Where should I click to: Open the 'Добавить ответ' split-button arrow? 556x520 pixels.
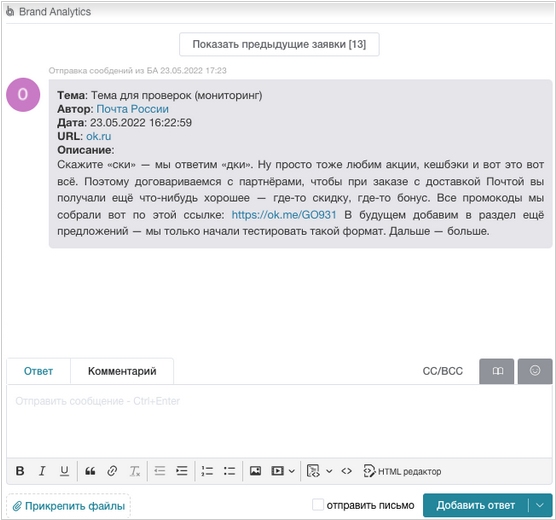[540, 505]
